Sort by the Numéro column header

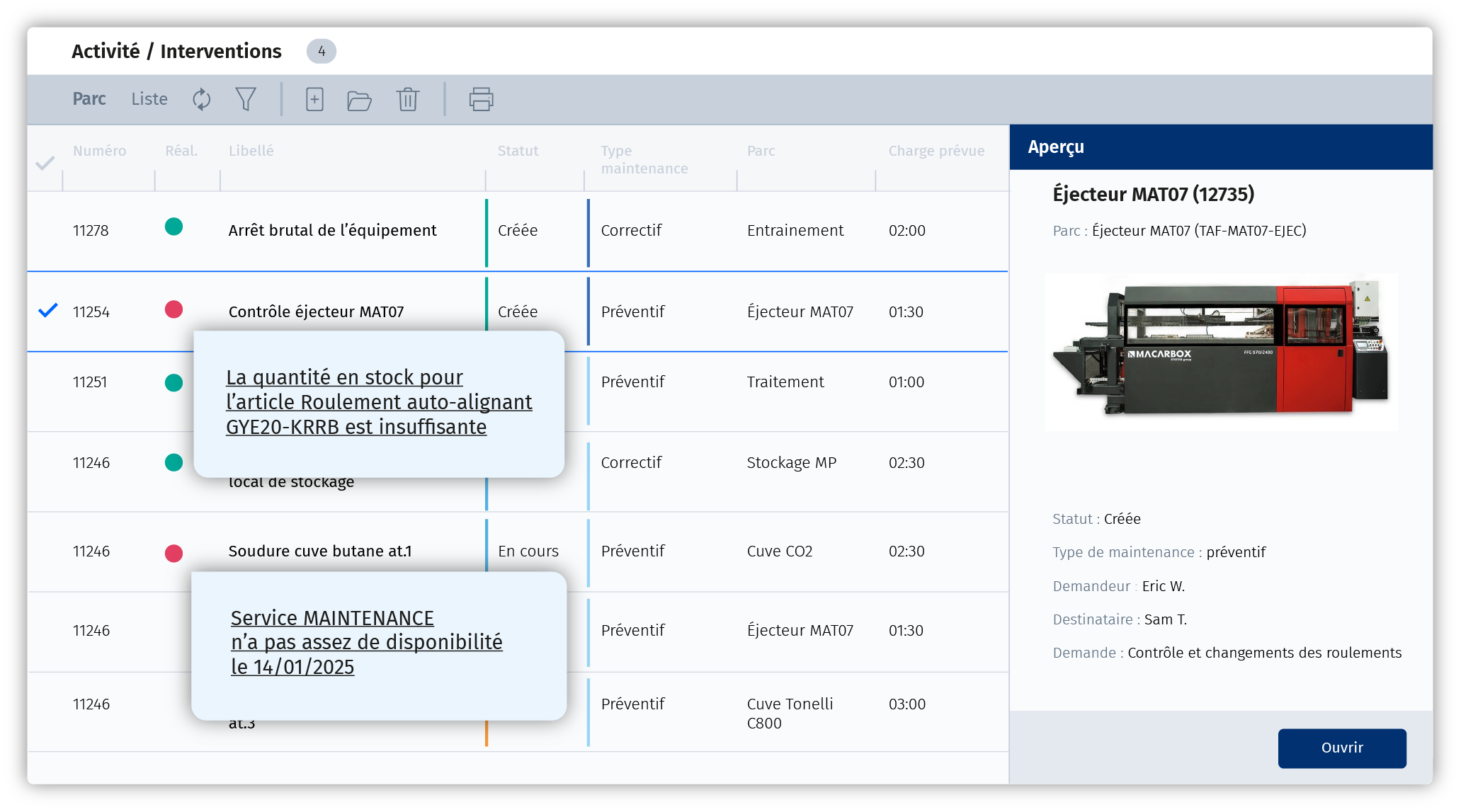(x=99, y=151)
